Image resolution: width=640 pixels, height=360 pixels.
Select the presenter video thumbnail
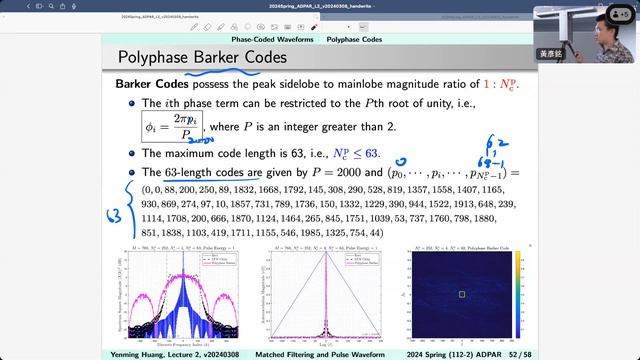point(584,35)
